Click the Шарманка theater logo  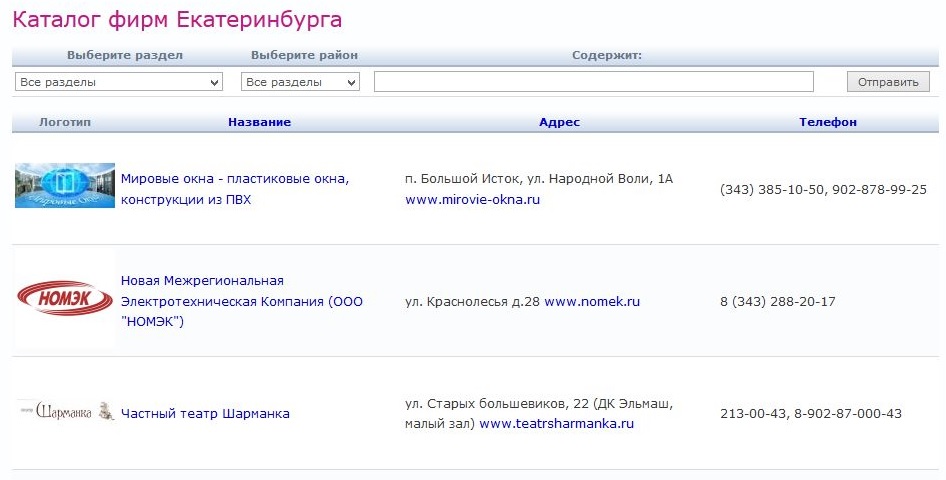(x=65, y=412)
